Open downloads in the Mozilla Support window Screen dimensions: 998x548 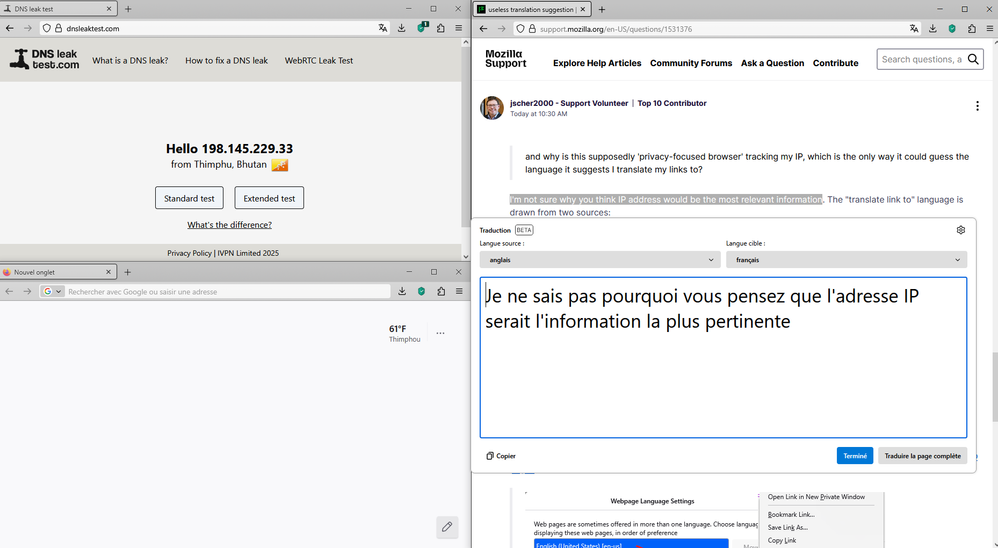(932, 29)
